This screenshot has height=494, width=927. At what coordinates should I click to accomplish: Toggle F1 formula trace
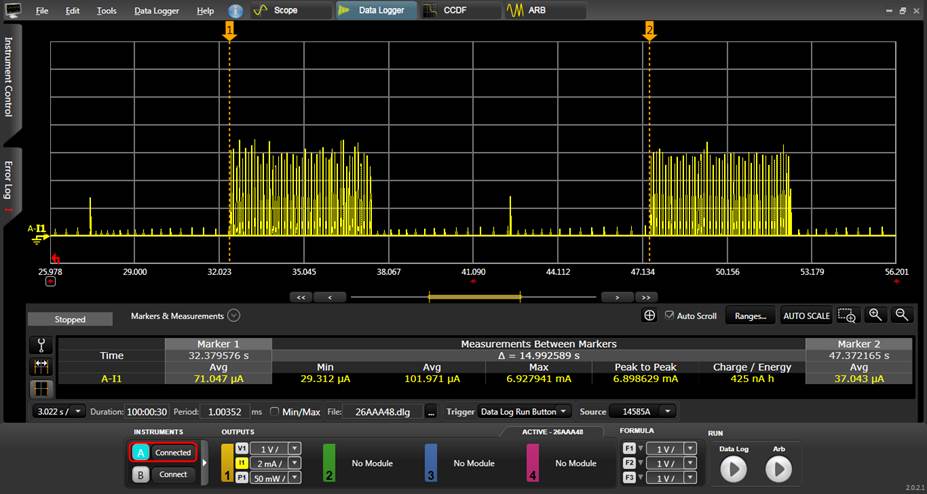coord(629,448)
